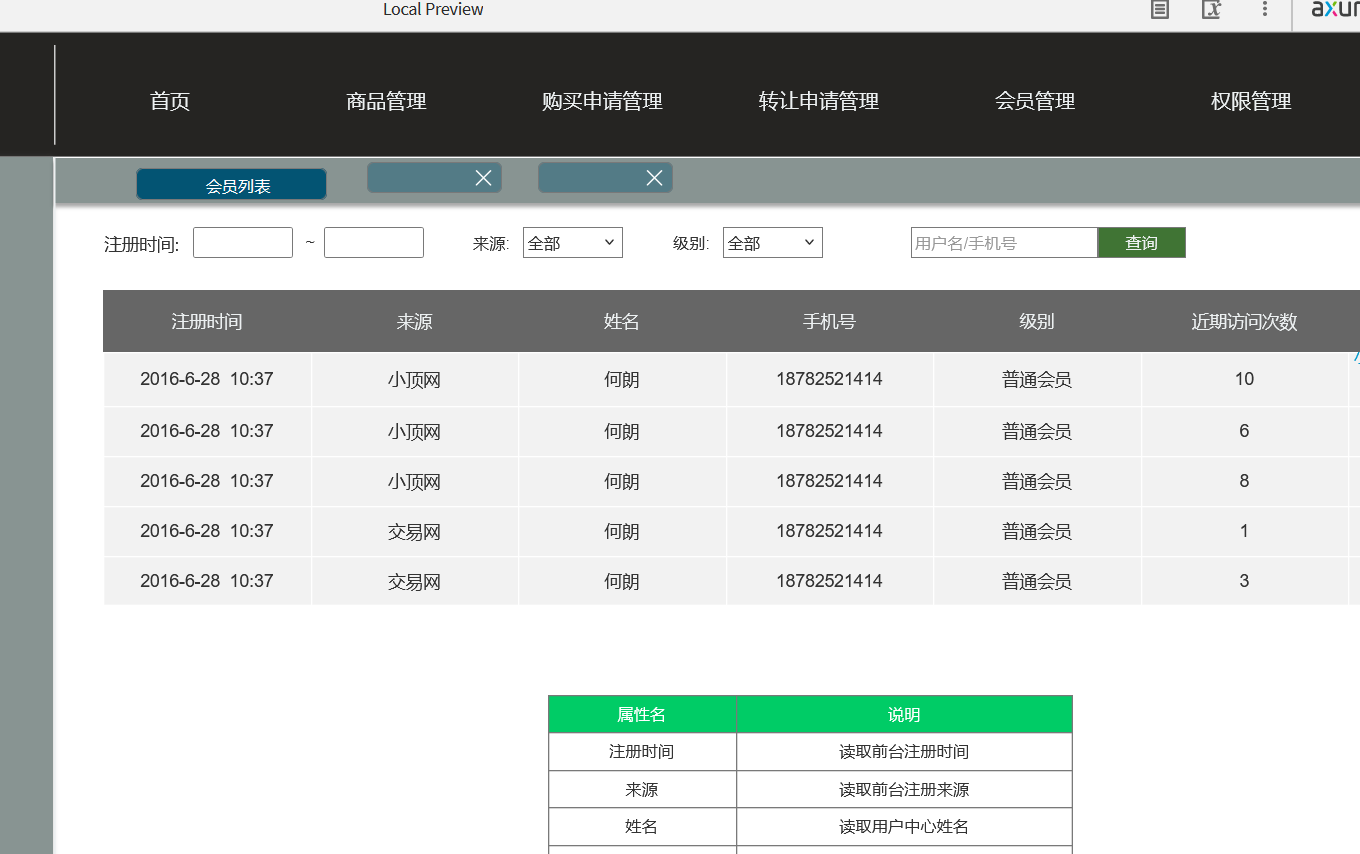This screenshot has height=854, width=1360.
Task: Click the green 查询 button
Action: click(1142, 243)
